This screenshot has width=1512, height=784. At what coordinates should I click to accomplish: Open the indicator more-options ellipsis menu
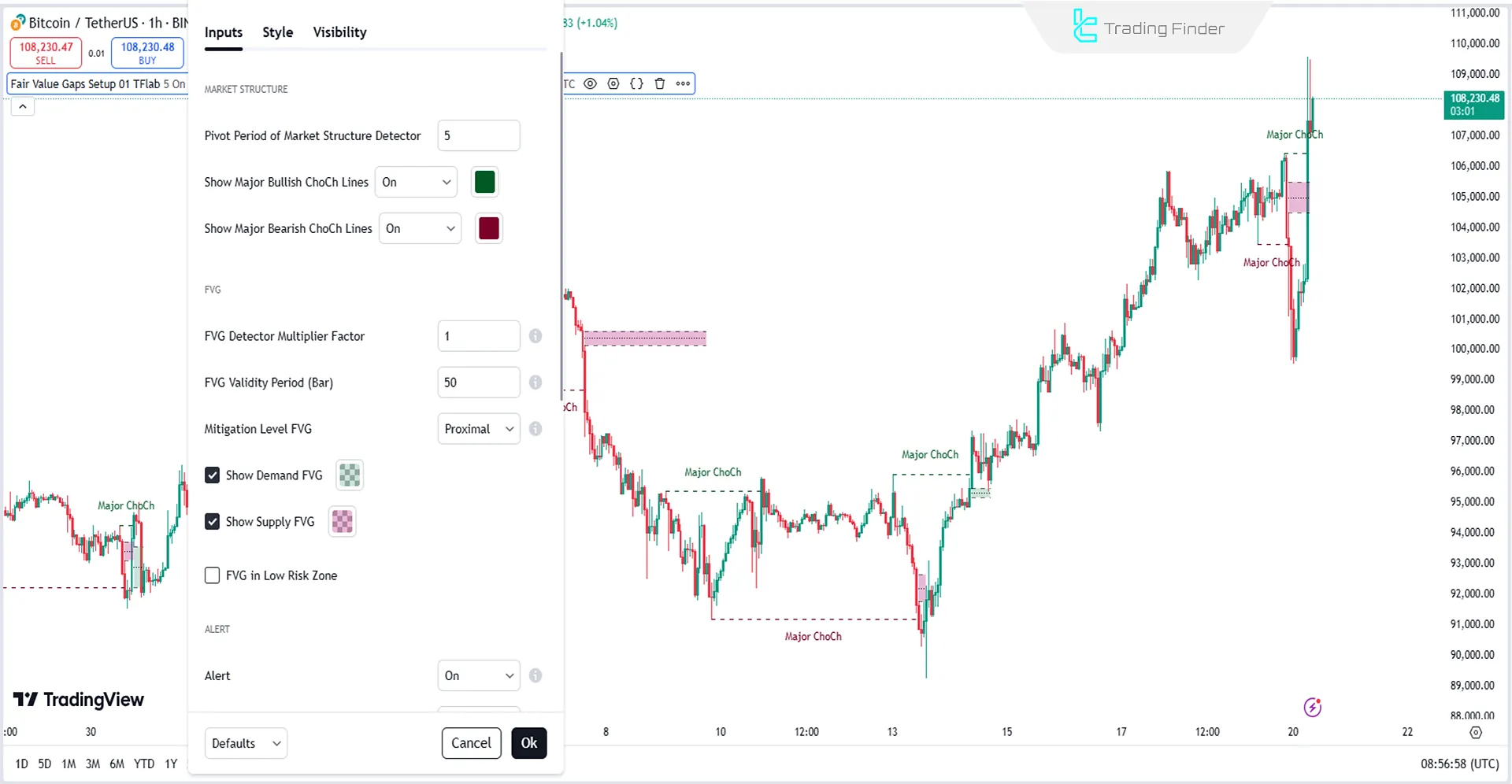(682, 83)
